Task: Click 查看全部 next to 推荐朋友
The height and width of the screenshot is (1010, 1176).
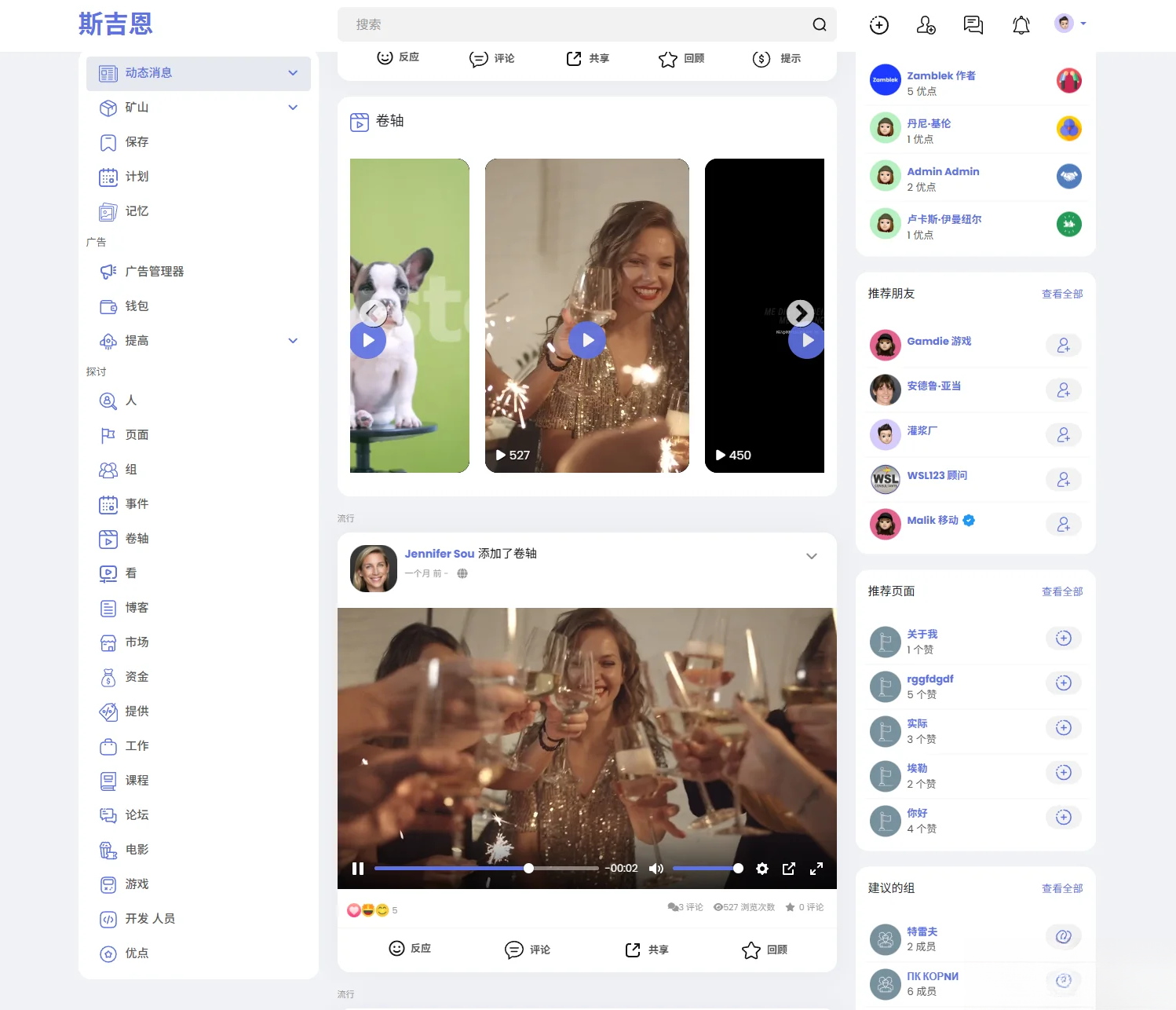Action: pyautogui.click(x=1061, y=293)
